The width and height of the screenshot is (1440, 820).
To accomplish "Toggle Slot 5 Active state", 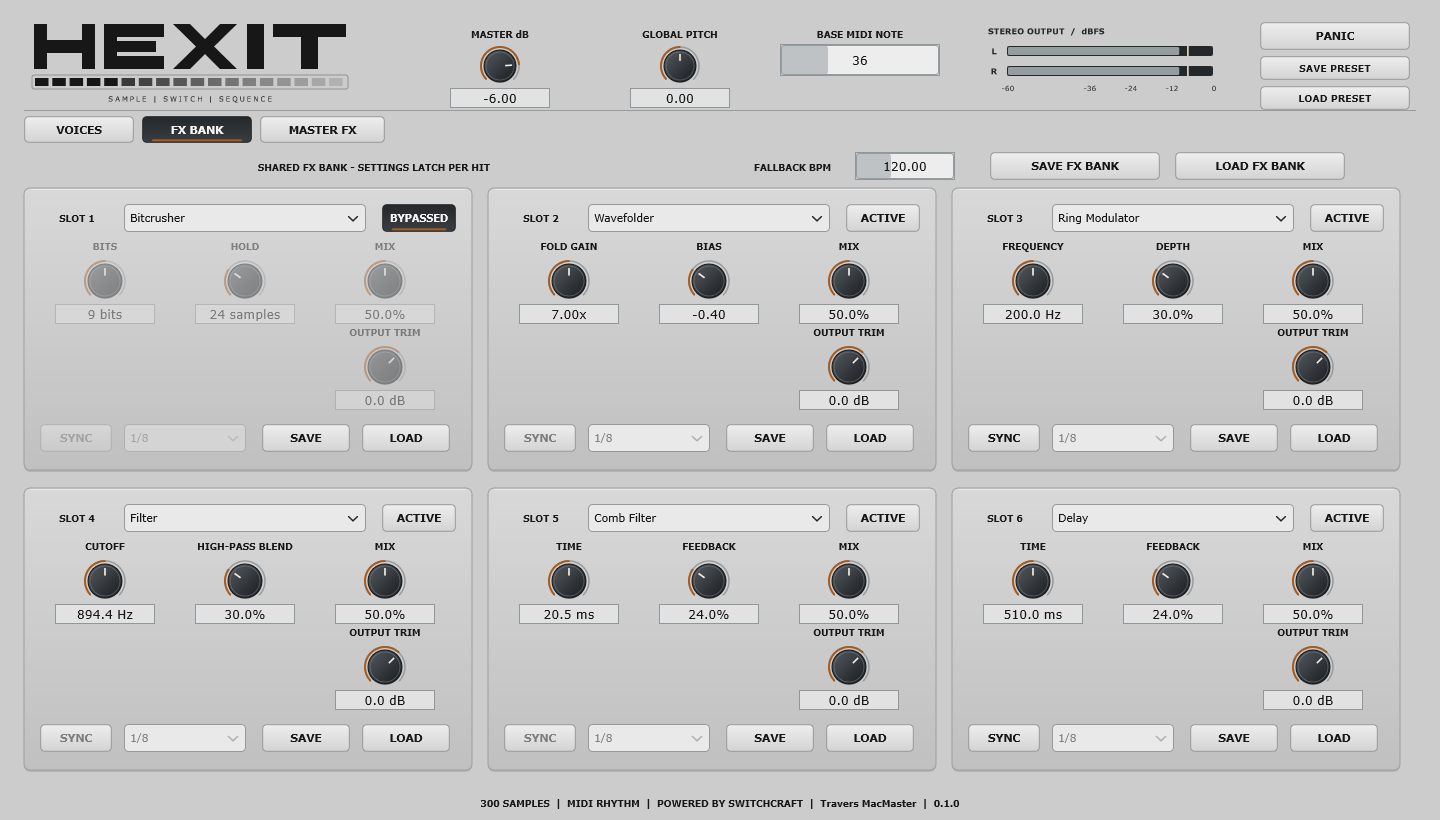I will pyautogui.click(x=883, y=518).
